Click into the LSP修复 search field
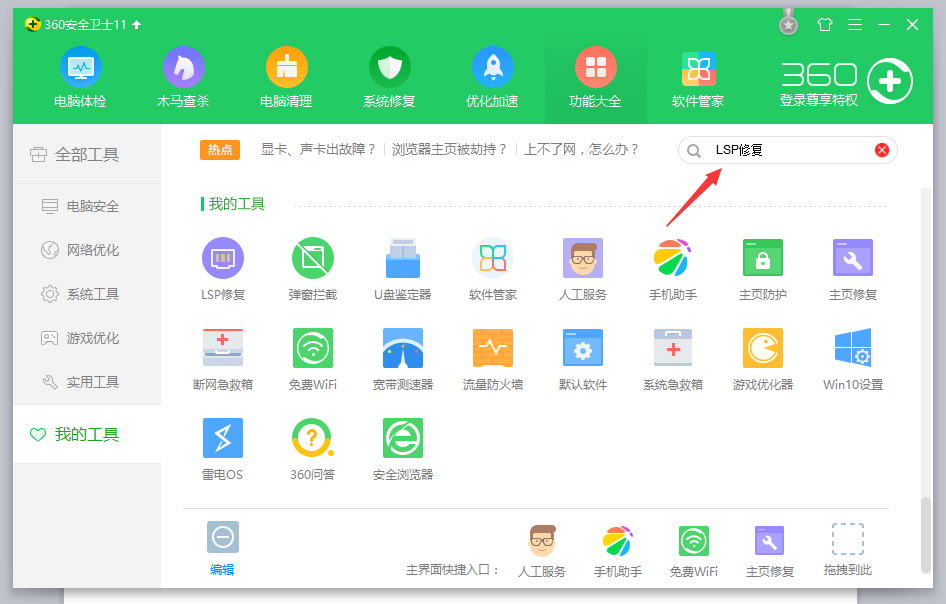Image resolution: width=946 pixels, height=604 pixels. click(x=787, y=150)
